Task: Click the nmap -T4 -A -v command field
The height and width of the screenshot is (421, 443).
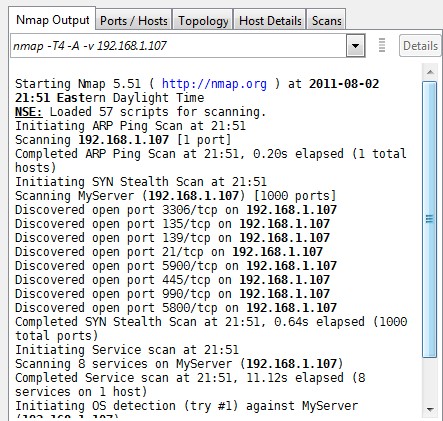Action: (178, 45)
